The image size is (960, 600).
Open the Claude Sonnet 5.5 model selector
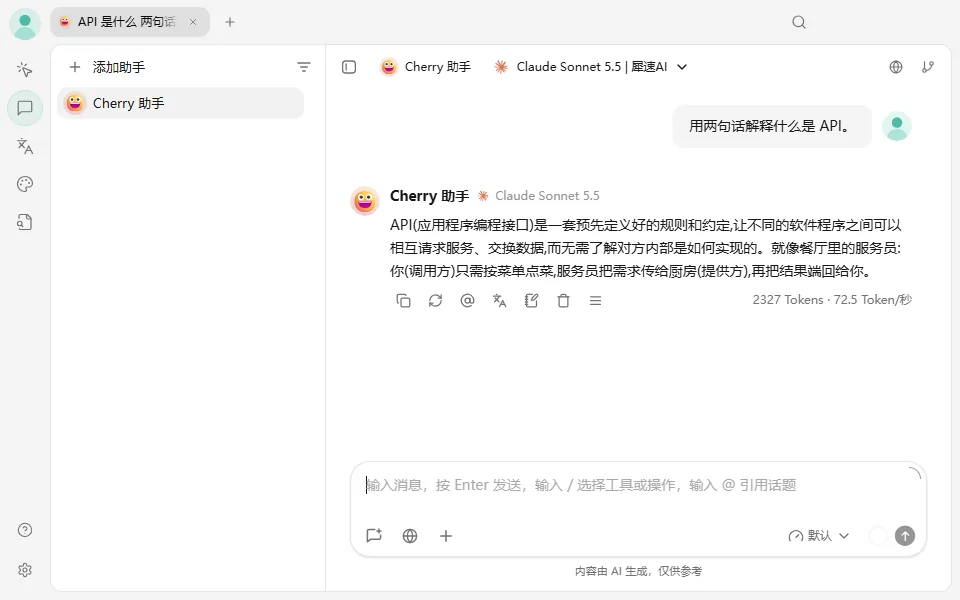tap(591, 67)
